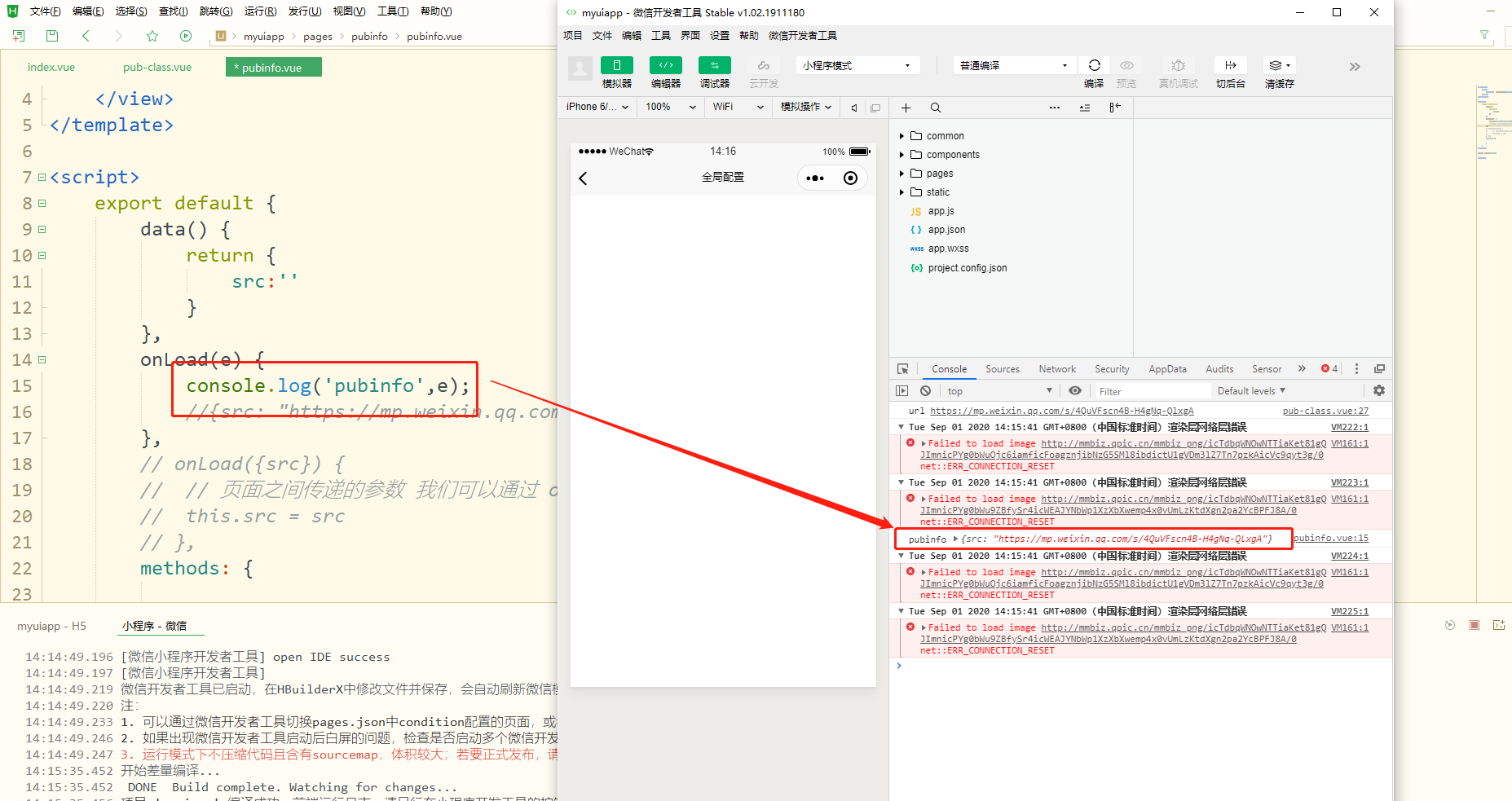The width and height of the screenshot is (1512, 801).
Task: Open the 100% zoom dropdown
Action: [x=671, y=107]
